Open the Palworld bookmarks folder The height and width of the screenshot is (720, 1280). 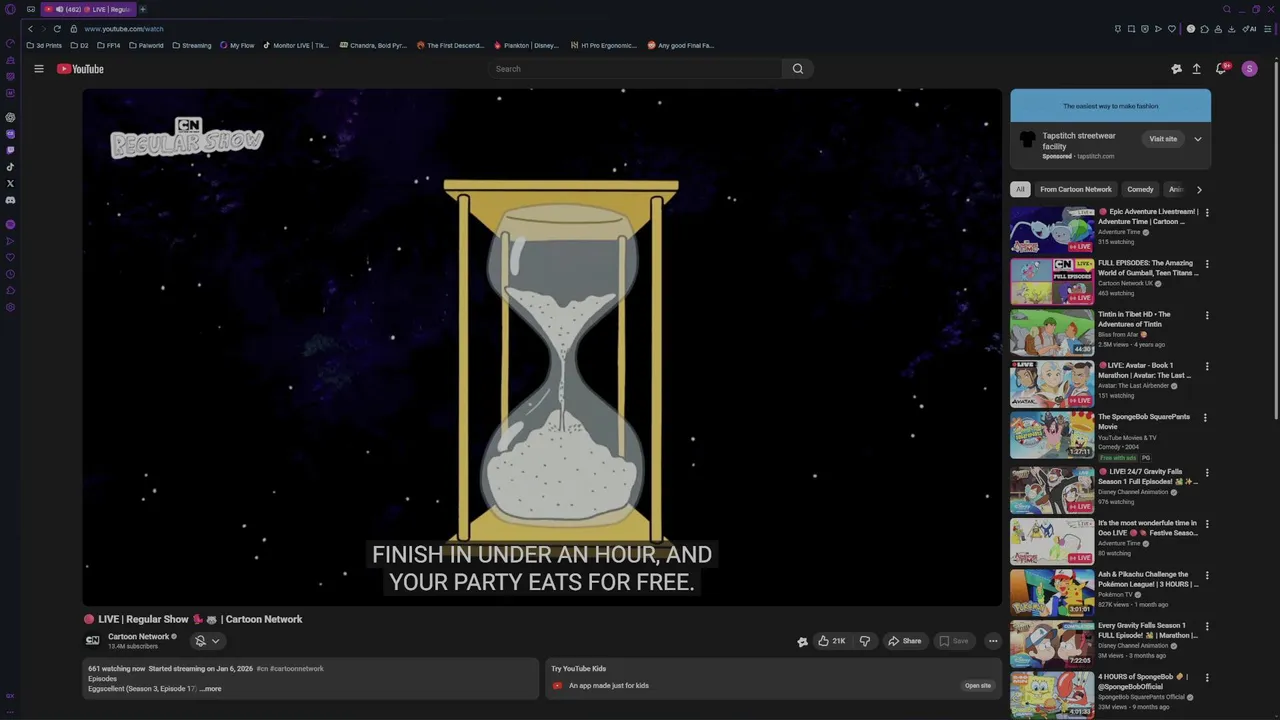click(x=146, y=45)
